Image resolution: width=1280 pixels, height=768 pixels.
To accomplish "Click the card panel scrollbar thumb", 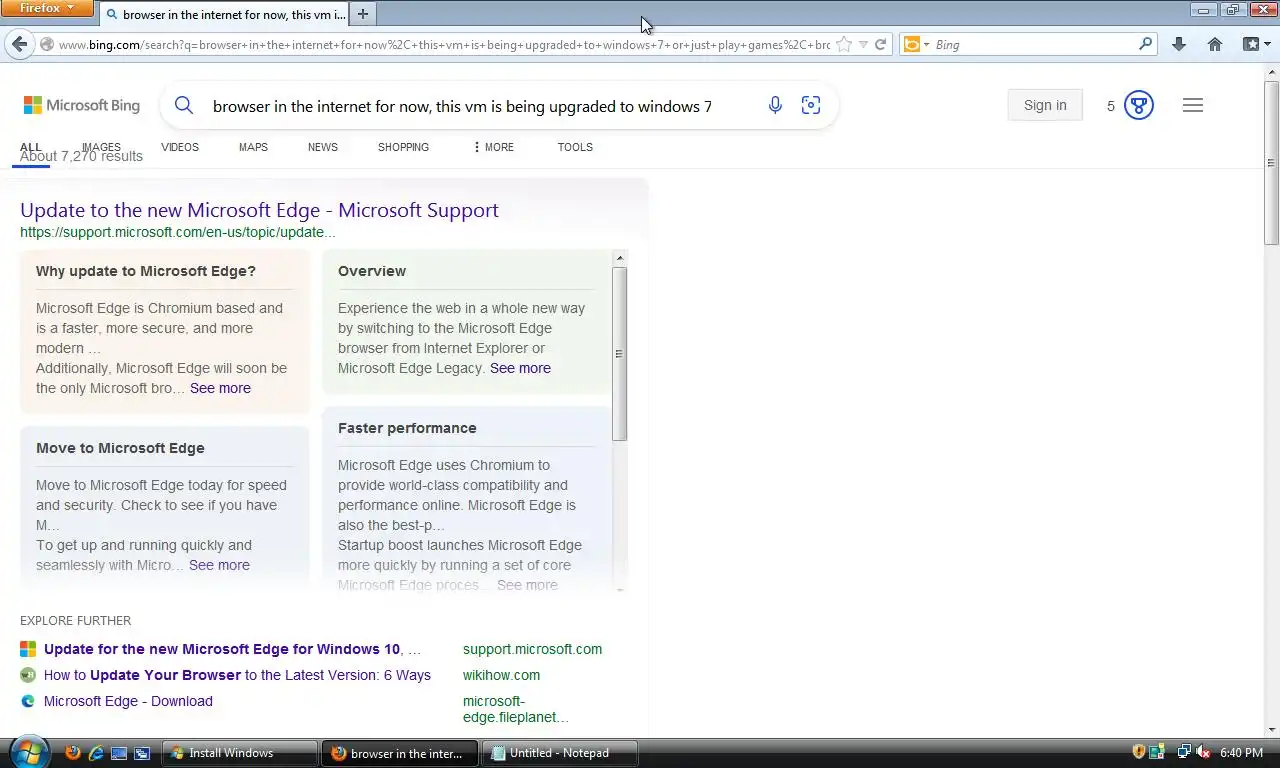I will (x=619, y=353).
